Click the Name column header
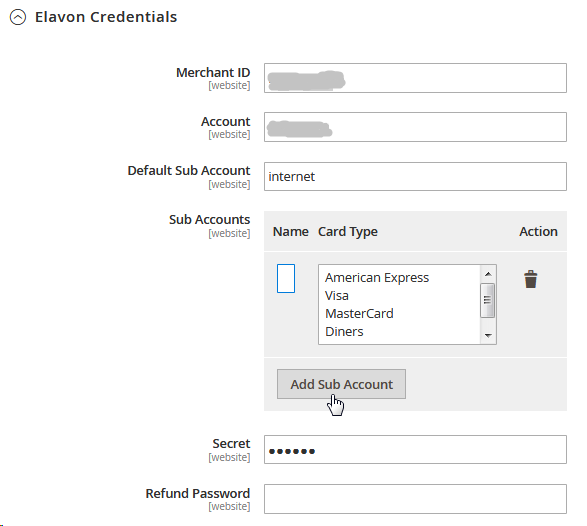The height and width of the screenshot is (526, 587). [x=291, y=232]
